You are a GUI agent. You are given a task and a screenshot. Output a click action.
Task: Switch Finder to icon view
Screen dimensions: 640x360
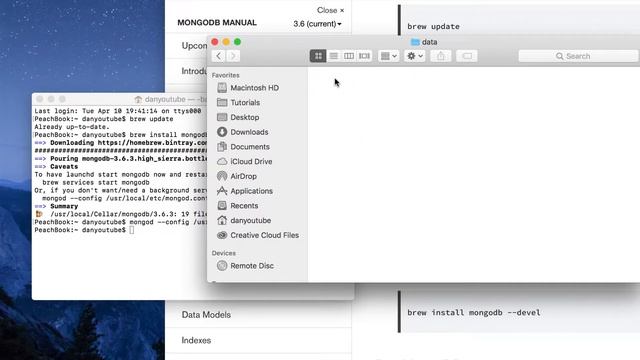[318, 56]
